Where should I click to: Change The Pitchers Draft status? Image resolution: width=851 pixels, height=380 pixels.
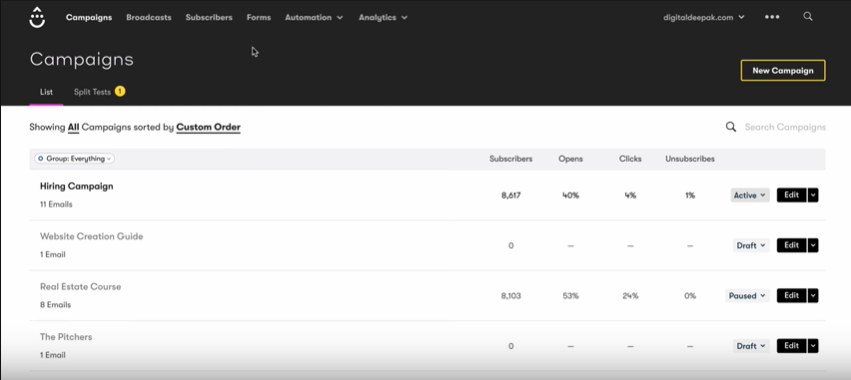tap(751, 346)
